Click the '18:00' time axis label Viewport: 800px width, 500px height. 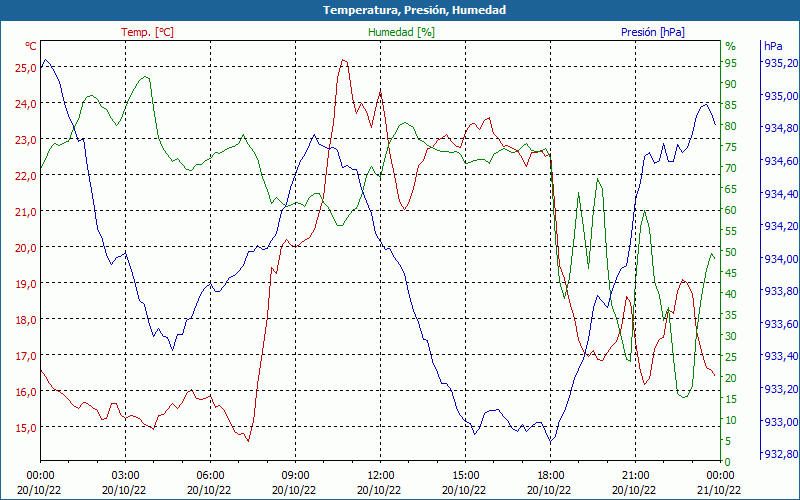click(x=550, y=476)
